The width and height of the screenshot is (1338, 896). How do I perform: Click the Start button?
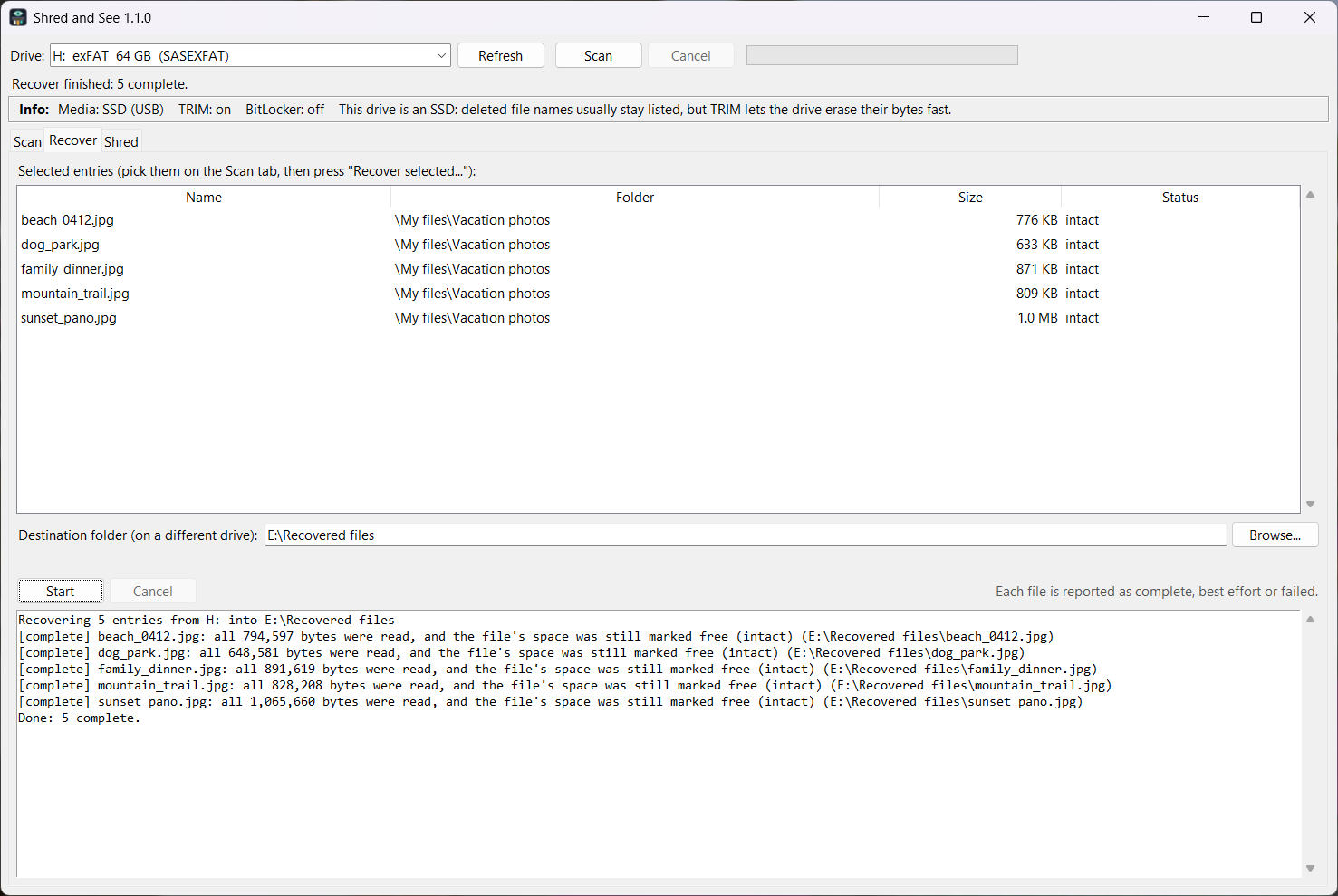61,592
